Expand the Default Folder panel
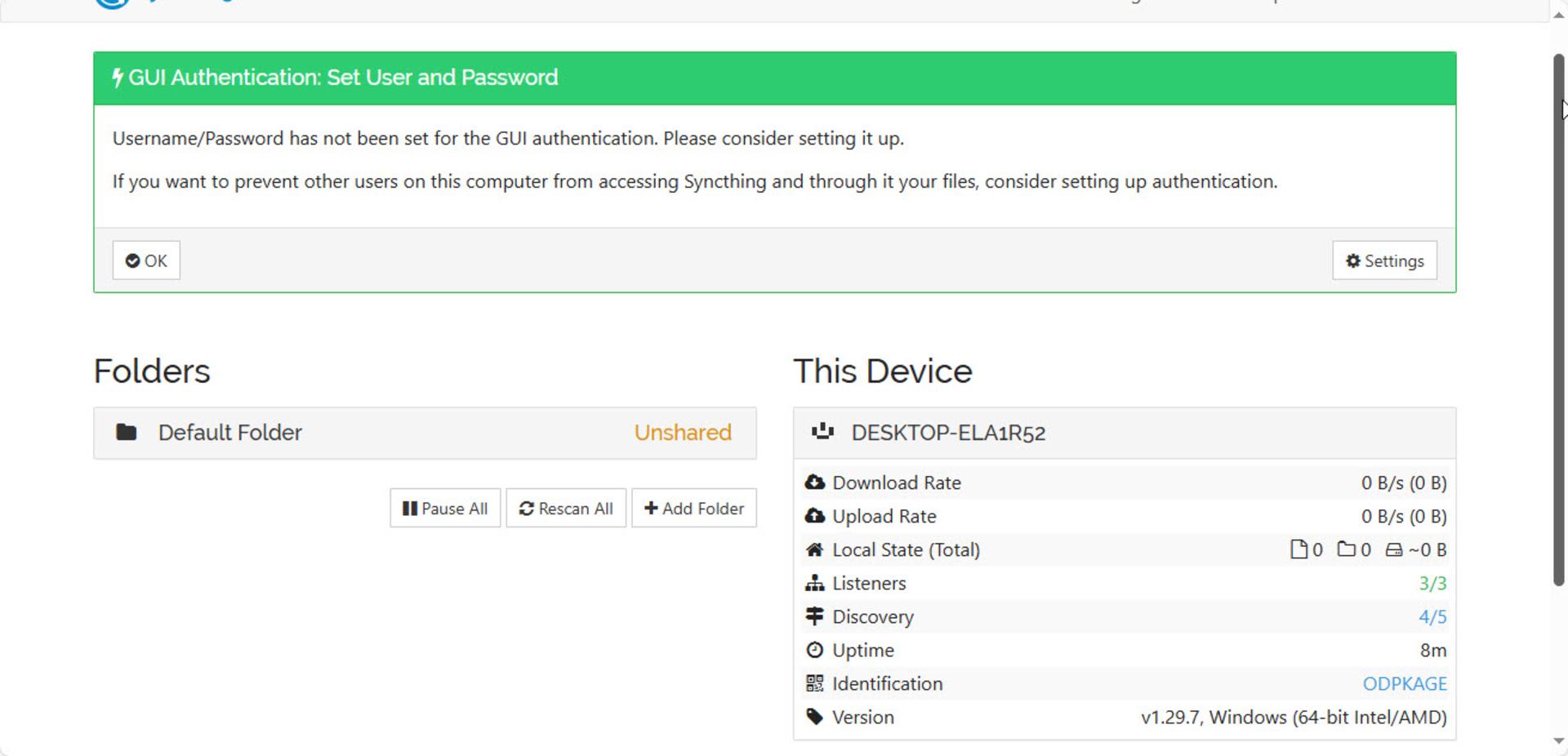The image size is (1568, 756). (425, 433)
